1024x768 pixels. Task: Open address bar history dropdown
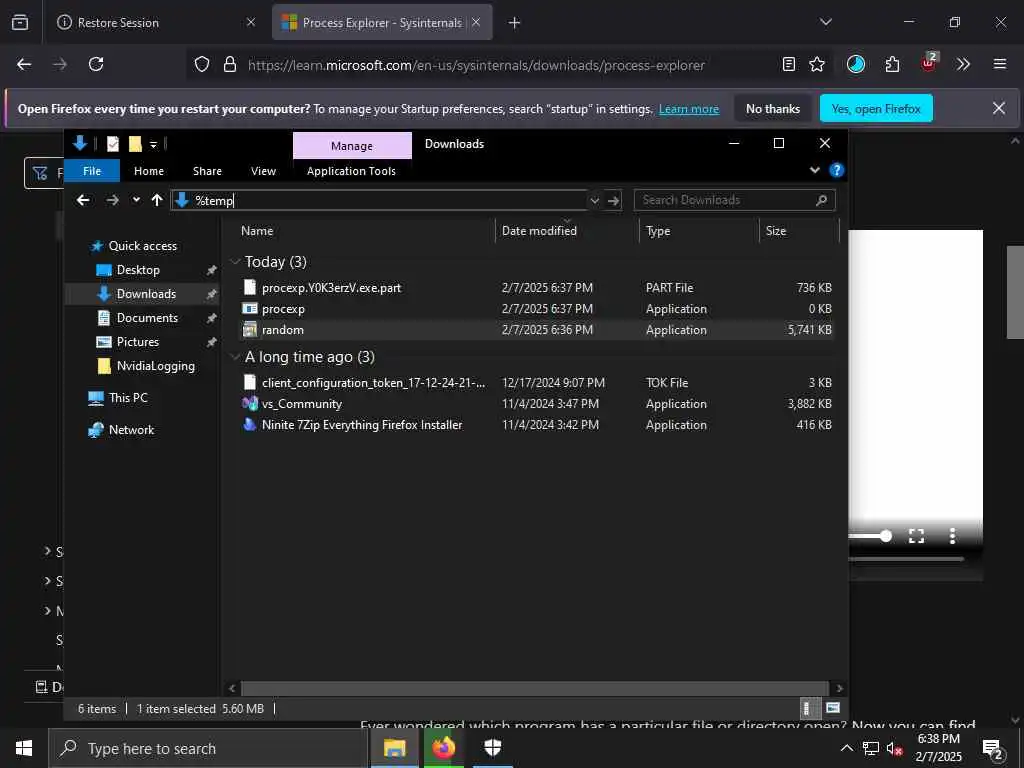pos(594,200)
